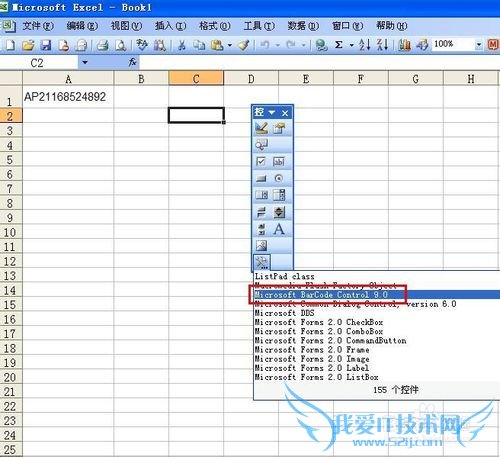Choose Microsoft BarCode Control 9.0 entry

coord(377,295)
